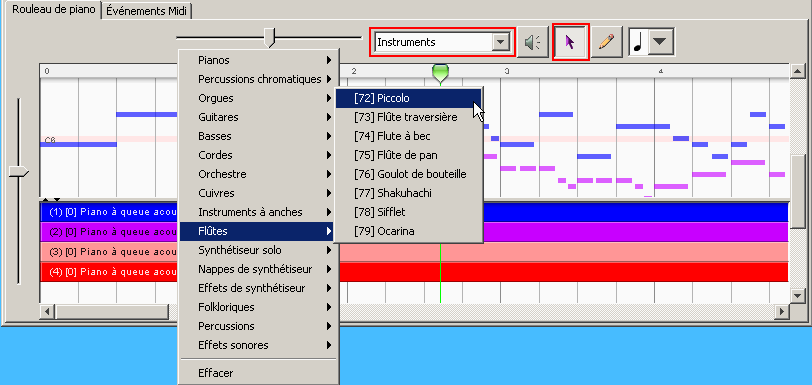Click the green playback position marker

click(x=440, y=74)
